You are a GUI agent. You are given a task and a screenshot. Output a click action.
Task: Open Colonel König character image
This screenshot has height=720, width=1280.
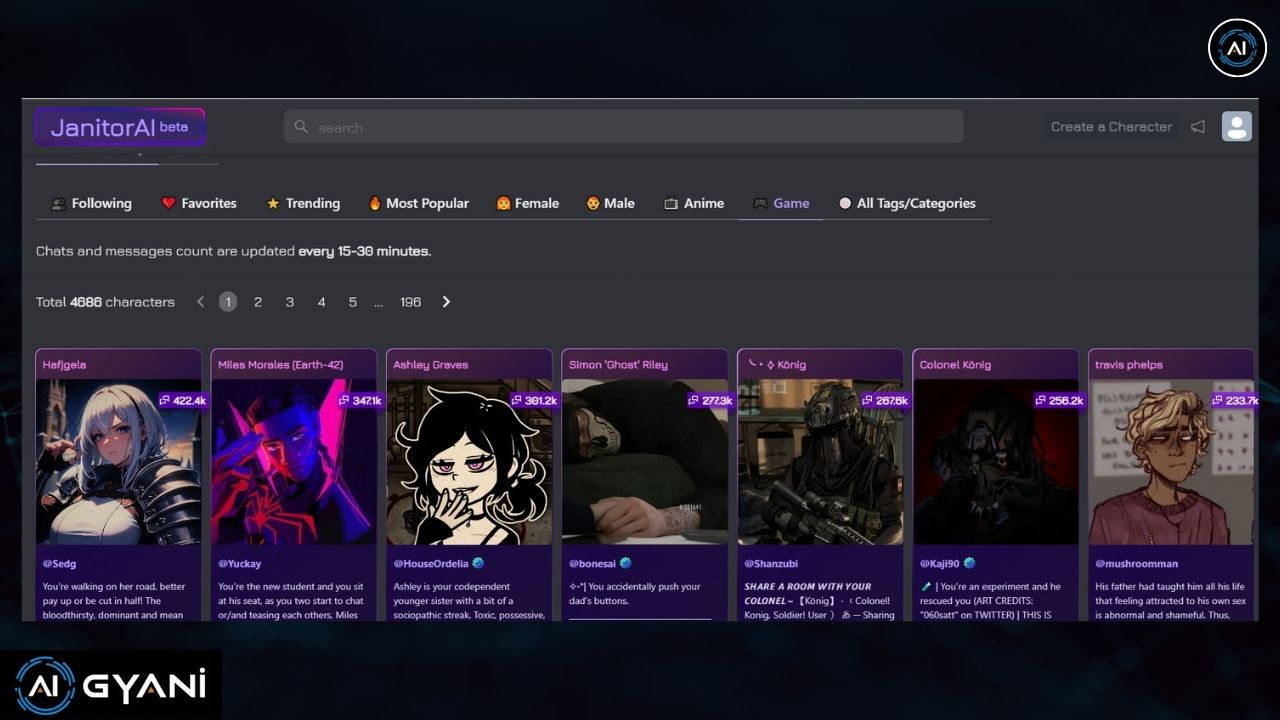click(996, 462)
